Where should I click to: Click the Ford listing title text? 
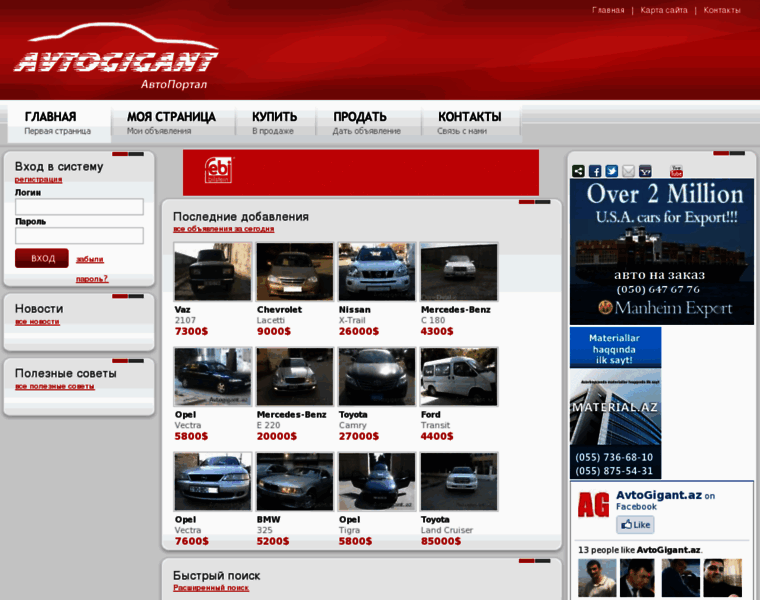tap(430, 415)
